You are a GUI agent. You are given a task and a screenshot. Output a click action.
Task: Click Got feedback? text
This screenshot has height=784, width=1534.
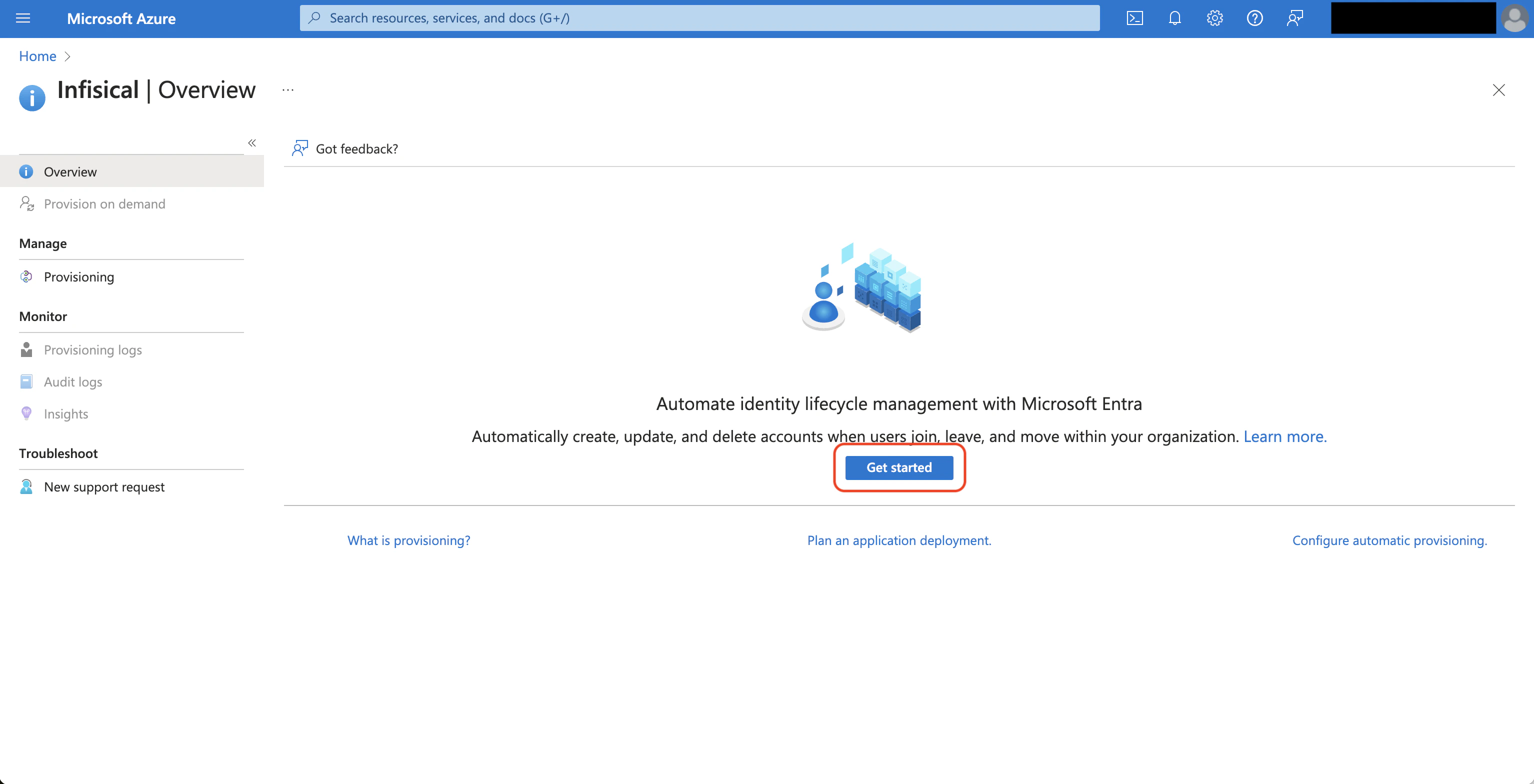tap(356, 149)
